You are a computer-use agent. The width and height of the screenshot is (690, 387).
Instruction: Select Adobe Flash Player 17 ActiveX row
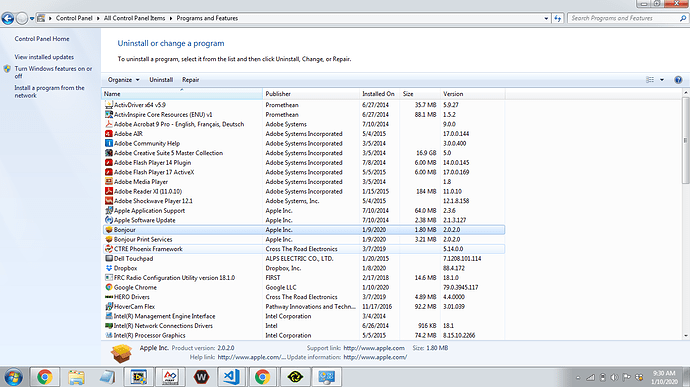304,172
